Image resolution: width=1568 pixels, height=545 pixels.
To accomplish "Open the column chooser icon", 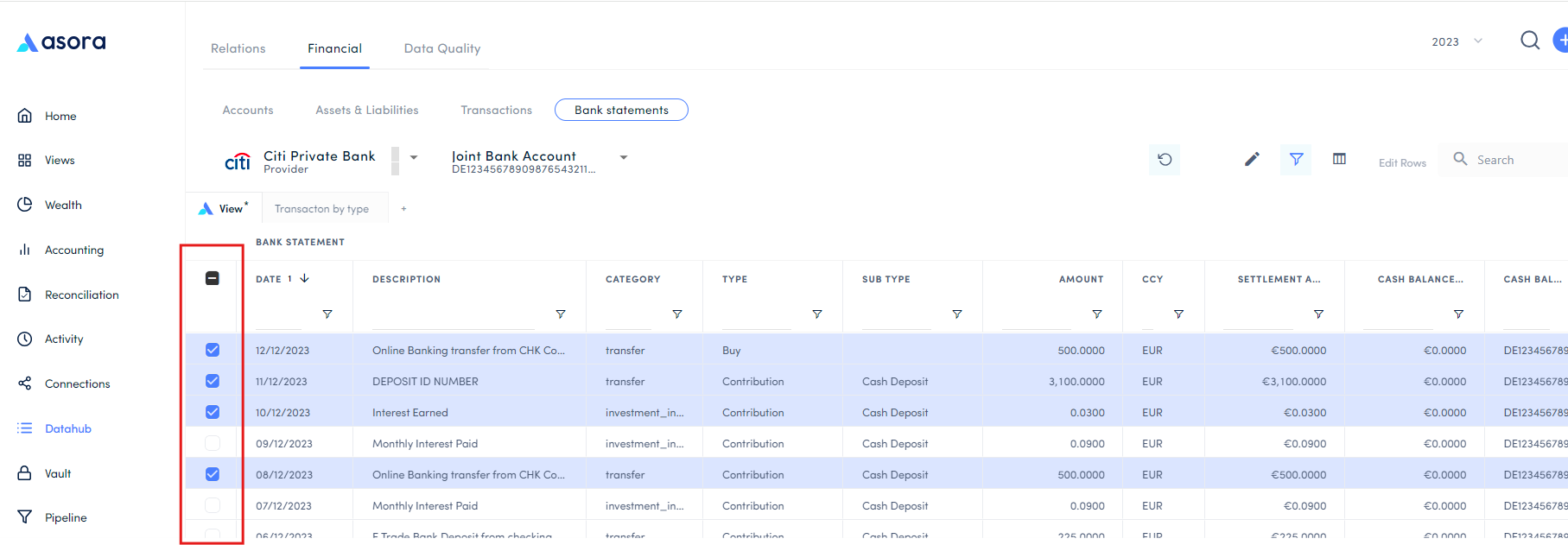I will (x=1339, y=160).
